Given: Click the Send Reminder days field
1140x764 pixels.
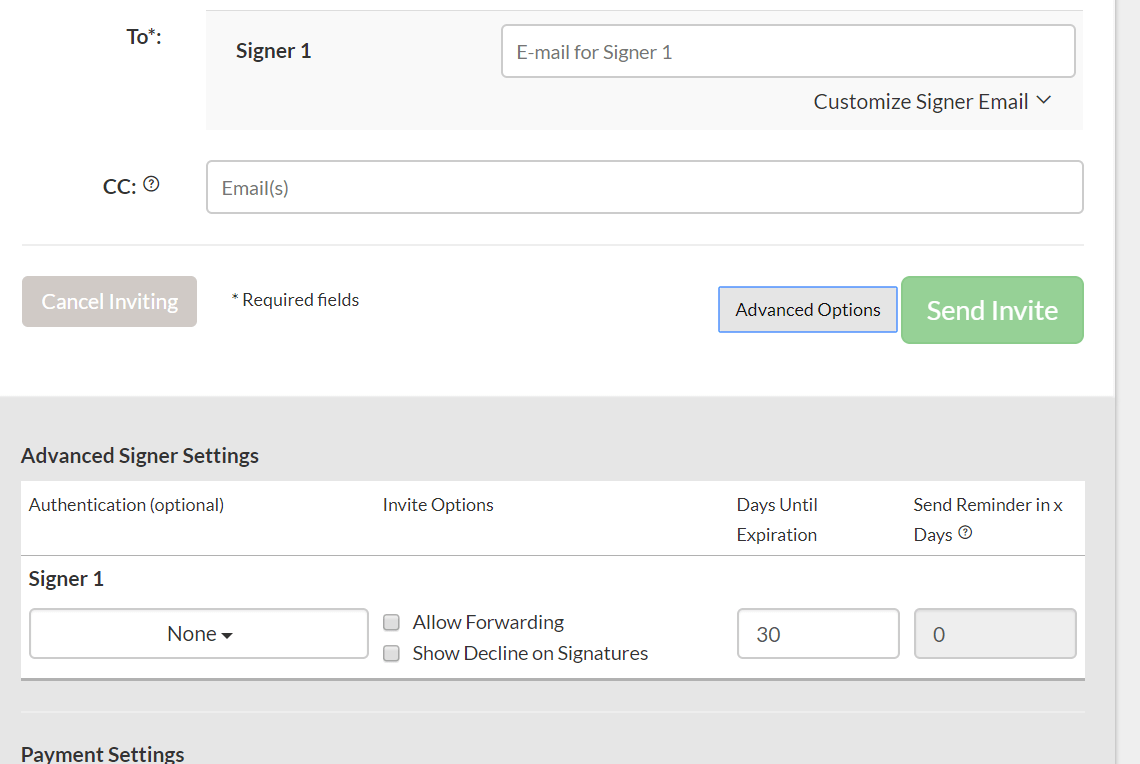Looking at the screenshot, I should [x=994, y=633].
